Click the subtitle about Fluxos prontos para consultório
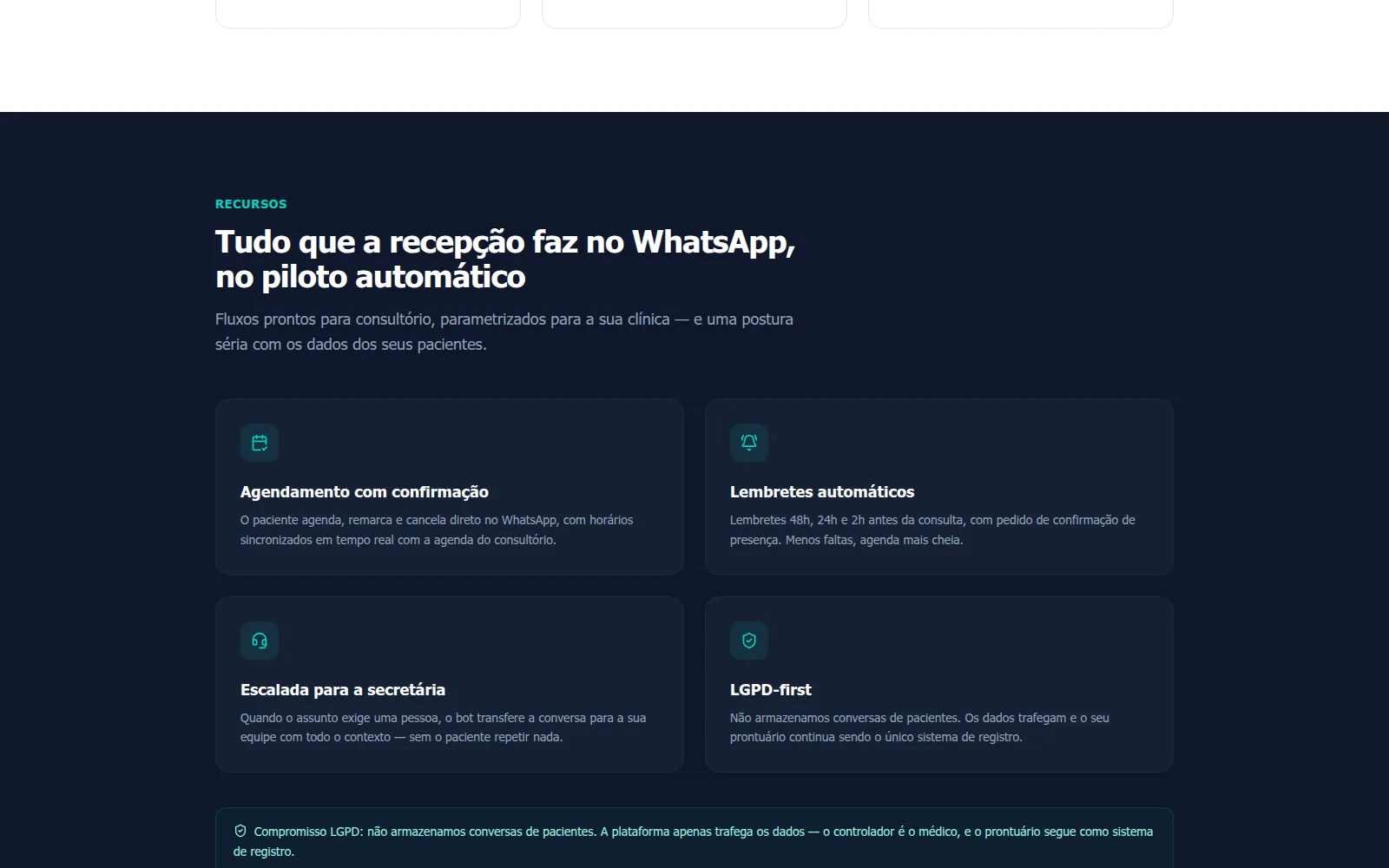 504,332
